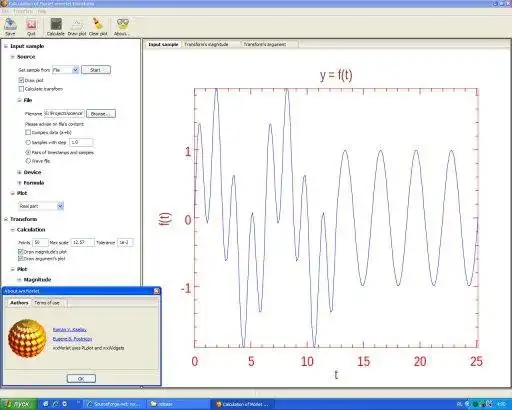Viewport: 512px width, 410px height.
Task: Click the Draw plot toolbar icon
Action: click(x=77, y=27)
